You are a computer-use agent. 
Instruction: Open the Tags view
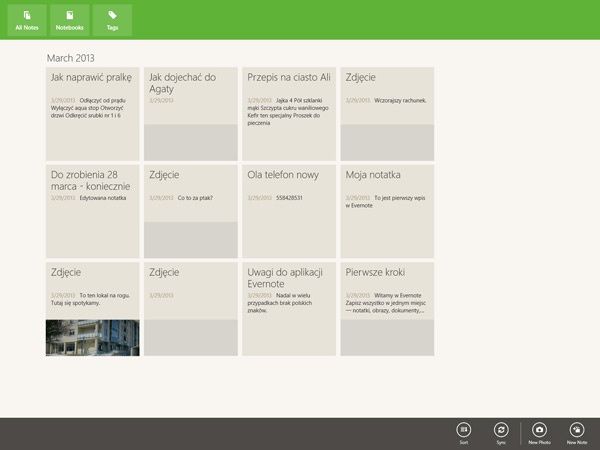(x=112, y=20)
